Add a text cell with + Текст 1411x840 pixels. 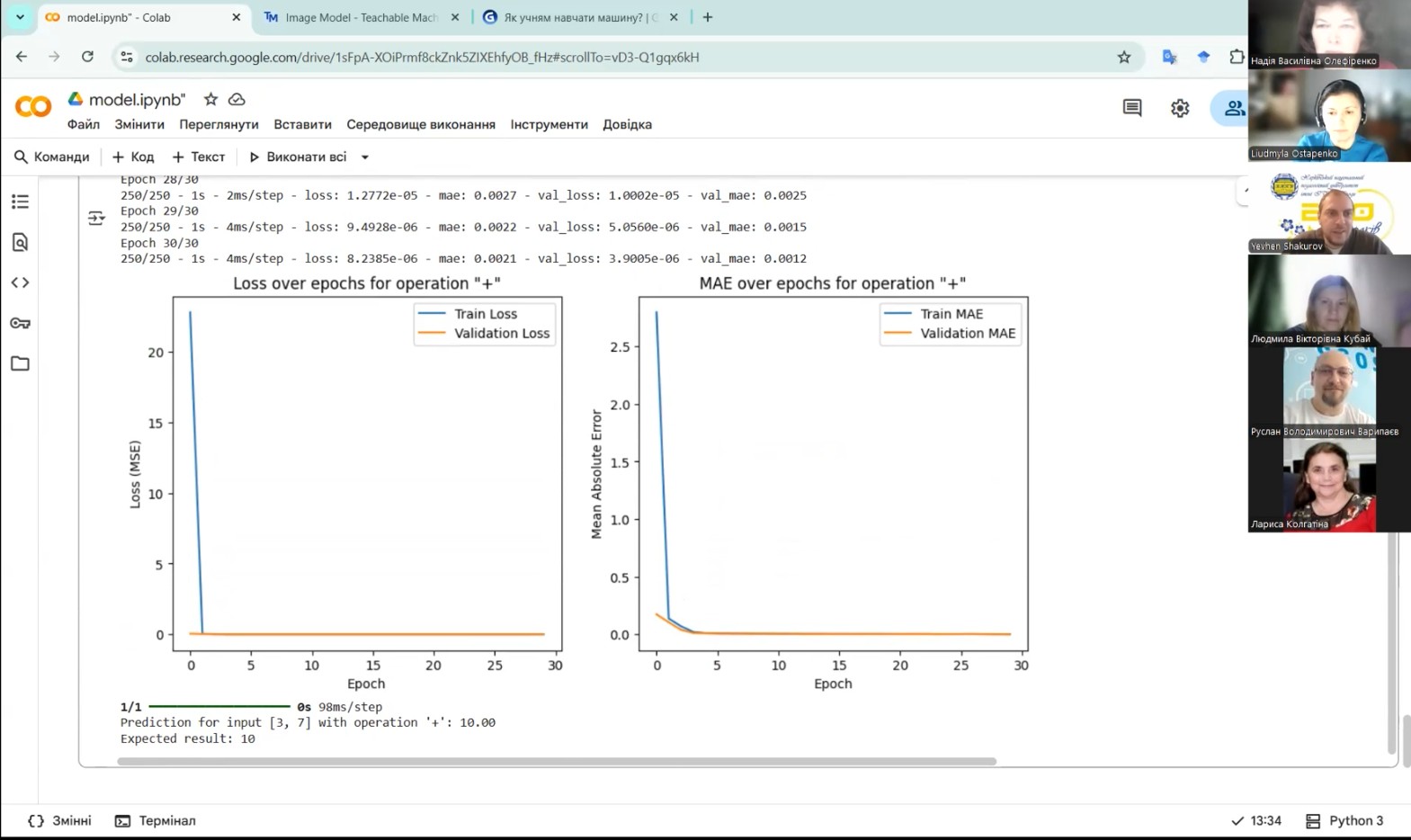[199, 156]
